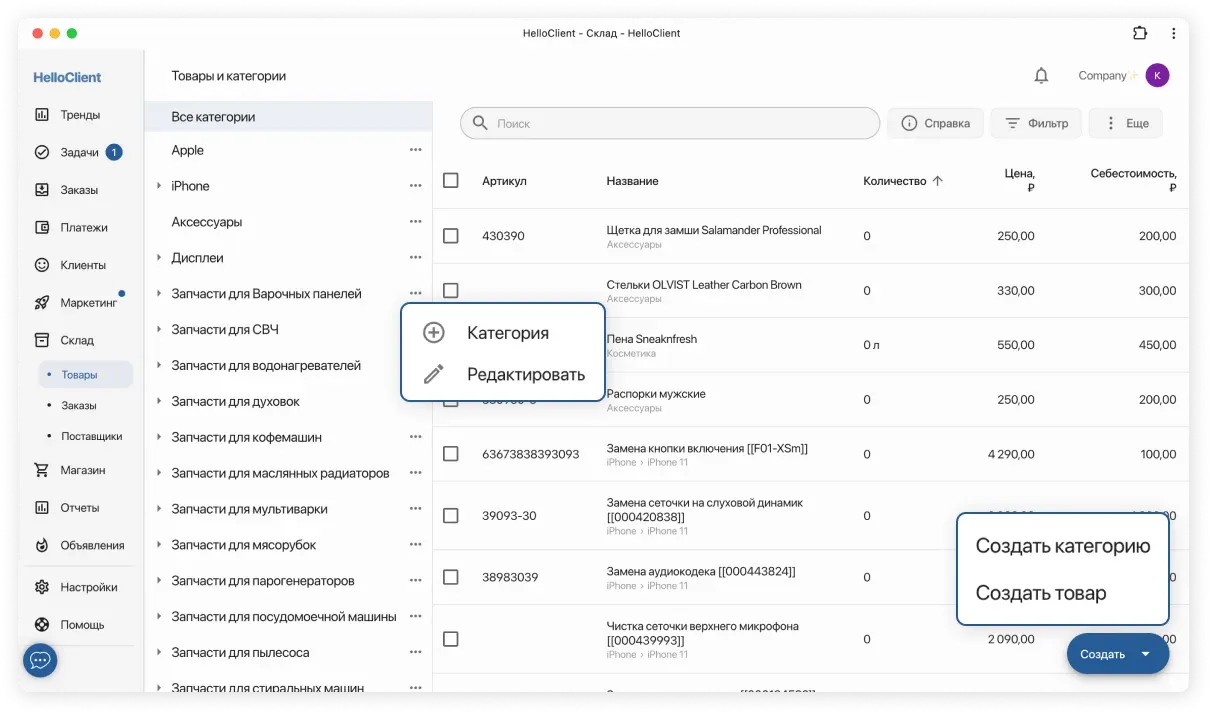Select Создать товар from popup menu
This screenshot has width=1212, height=714.
click(x=1040, y=593)
